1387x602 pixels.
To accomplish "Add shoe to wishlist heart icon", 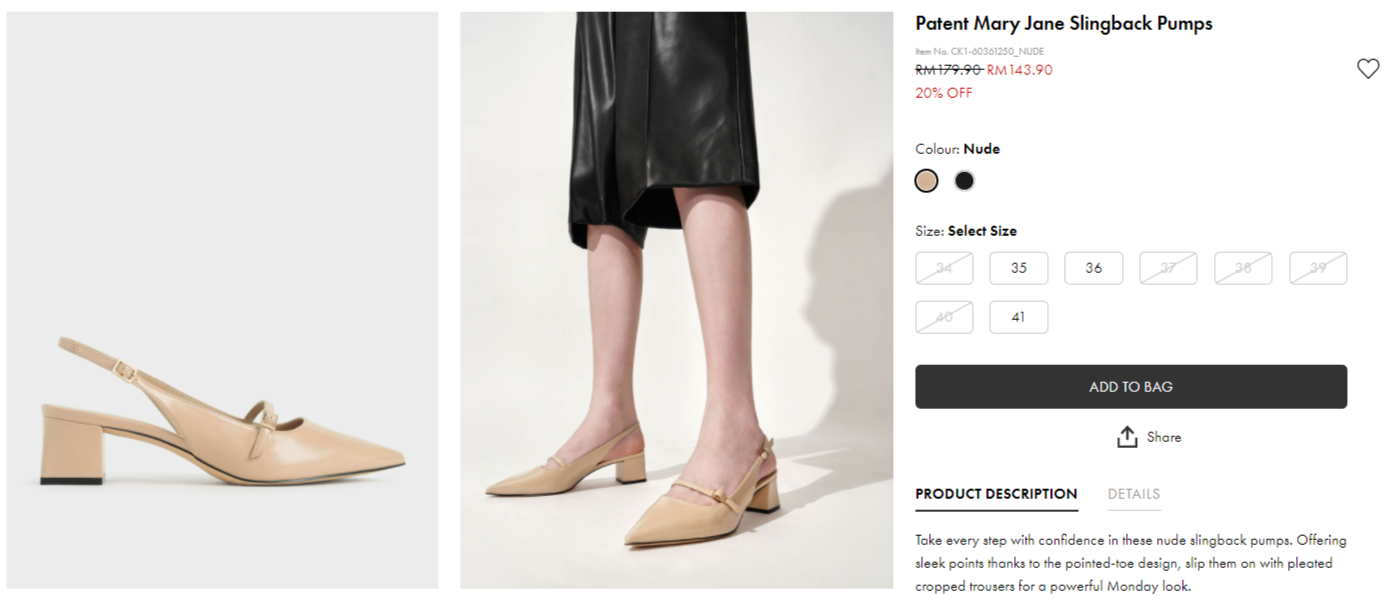I will 1367,69.
